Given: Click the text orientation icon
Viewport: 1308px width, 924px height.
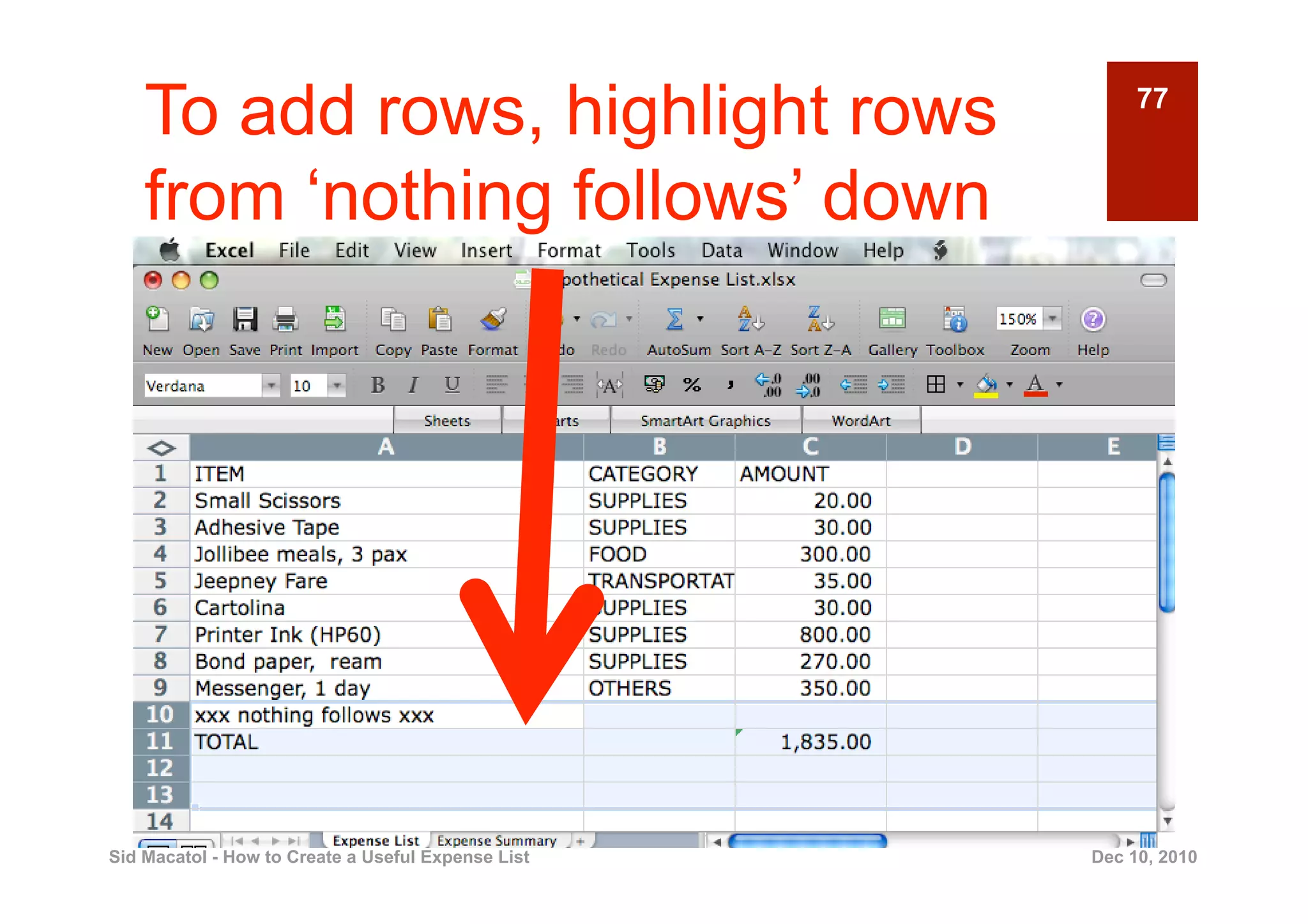Looking at the screenshot, I should tap(609, 385).
